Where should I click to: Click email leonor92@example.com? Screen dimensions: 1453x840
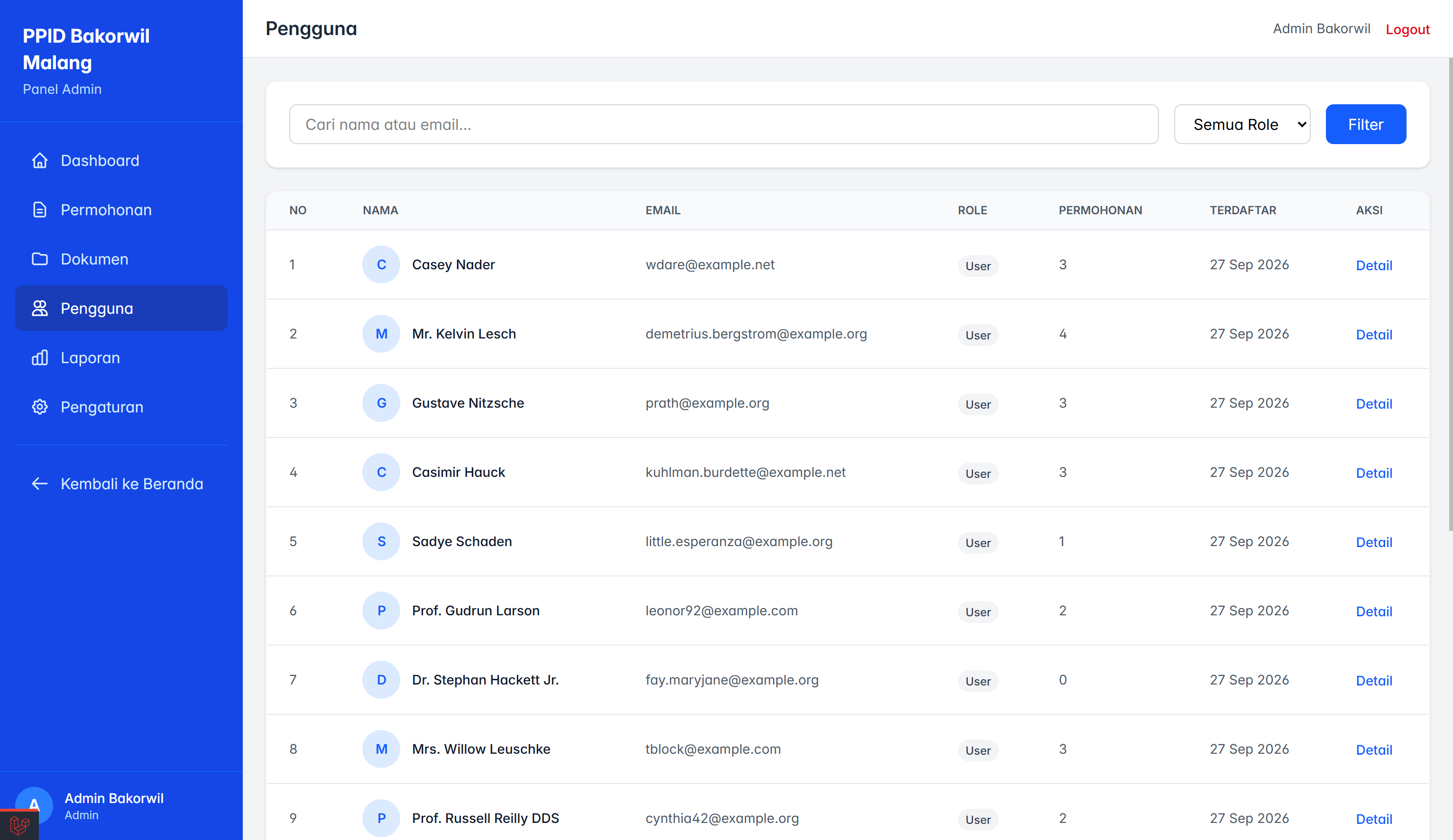click(721, 611)
